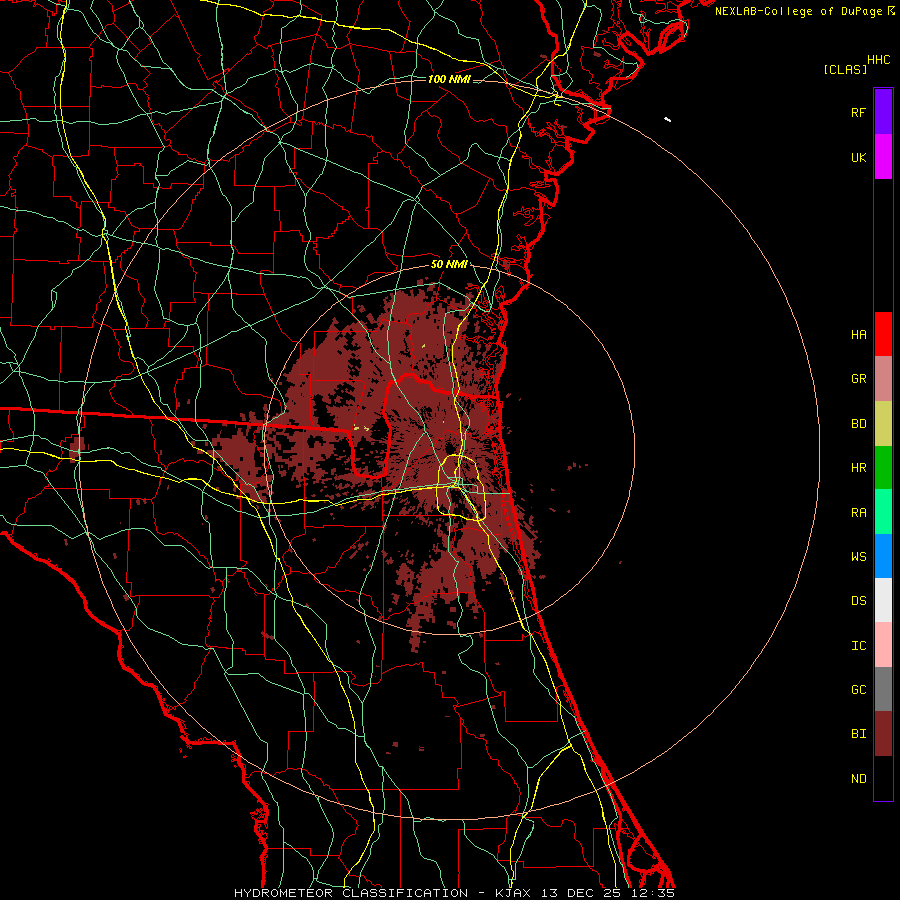Click the mint RA legend swatch
This screenshot has width=900, height=900.
tap(883, 512)
